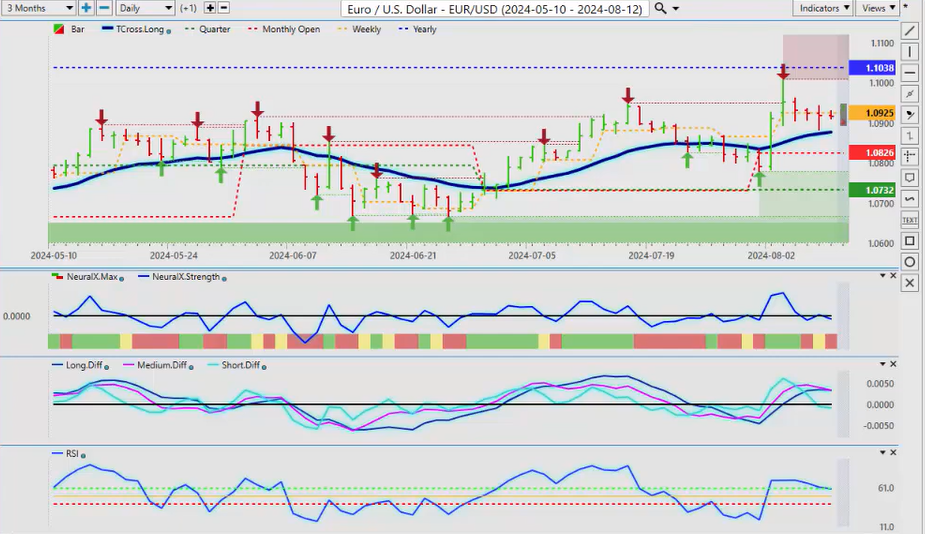Select the horizontal line drawing tool

[x=909, y=73]
